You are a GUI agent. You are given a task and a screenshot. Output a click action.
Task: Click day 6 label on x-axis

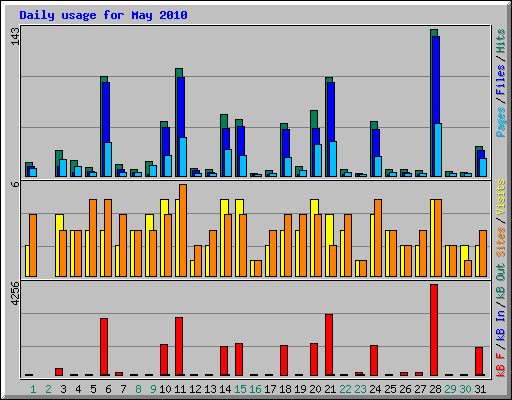pos(108,389)
